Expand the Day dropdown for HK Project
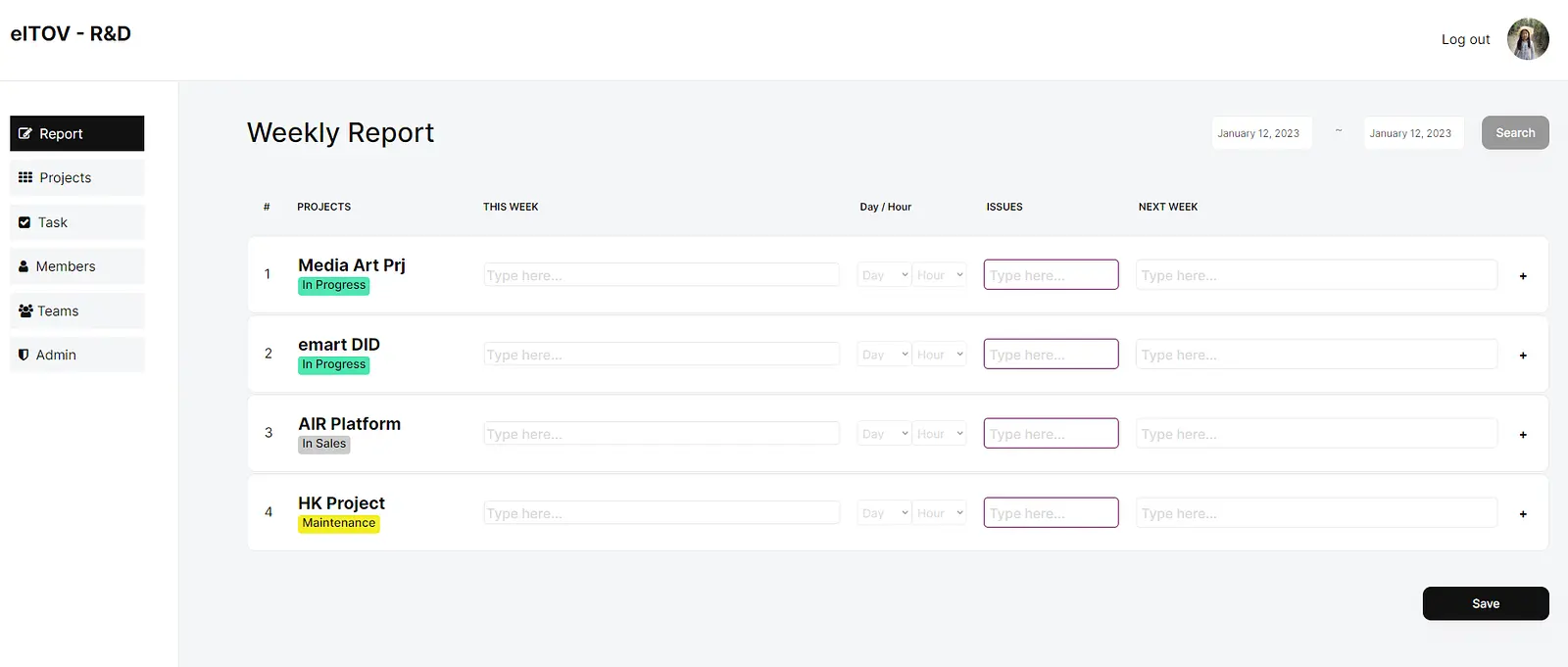Screen dimensions: 1568x667 pyautogui.click(x=885, y=513)
